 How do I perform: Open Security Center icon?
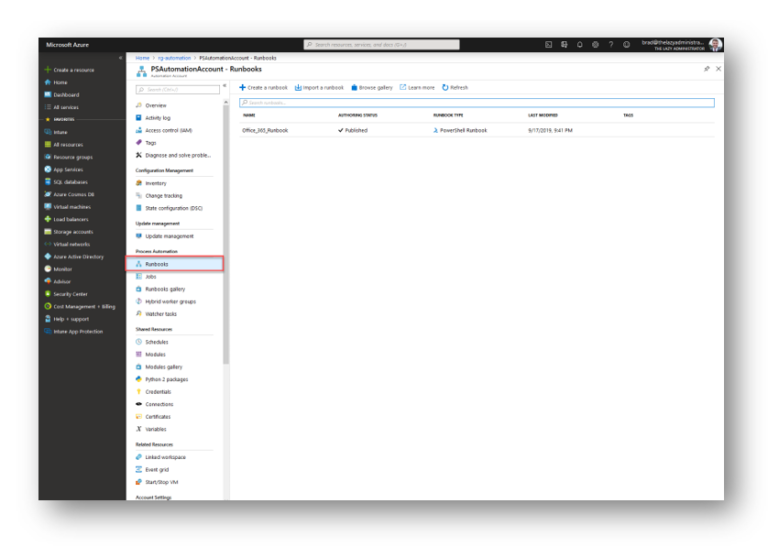(48, 294)
